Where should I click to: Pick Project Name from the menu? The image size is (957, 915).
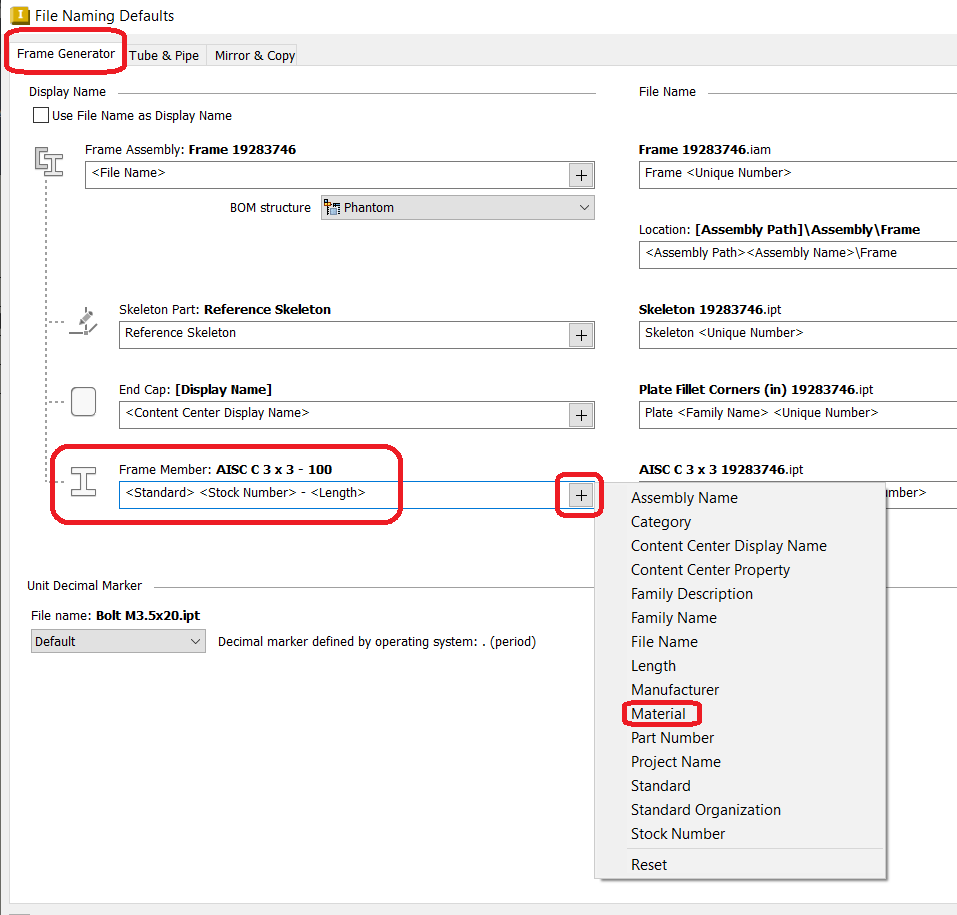pos(676,762)
